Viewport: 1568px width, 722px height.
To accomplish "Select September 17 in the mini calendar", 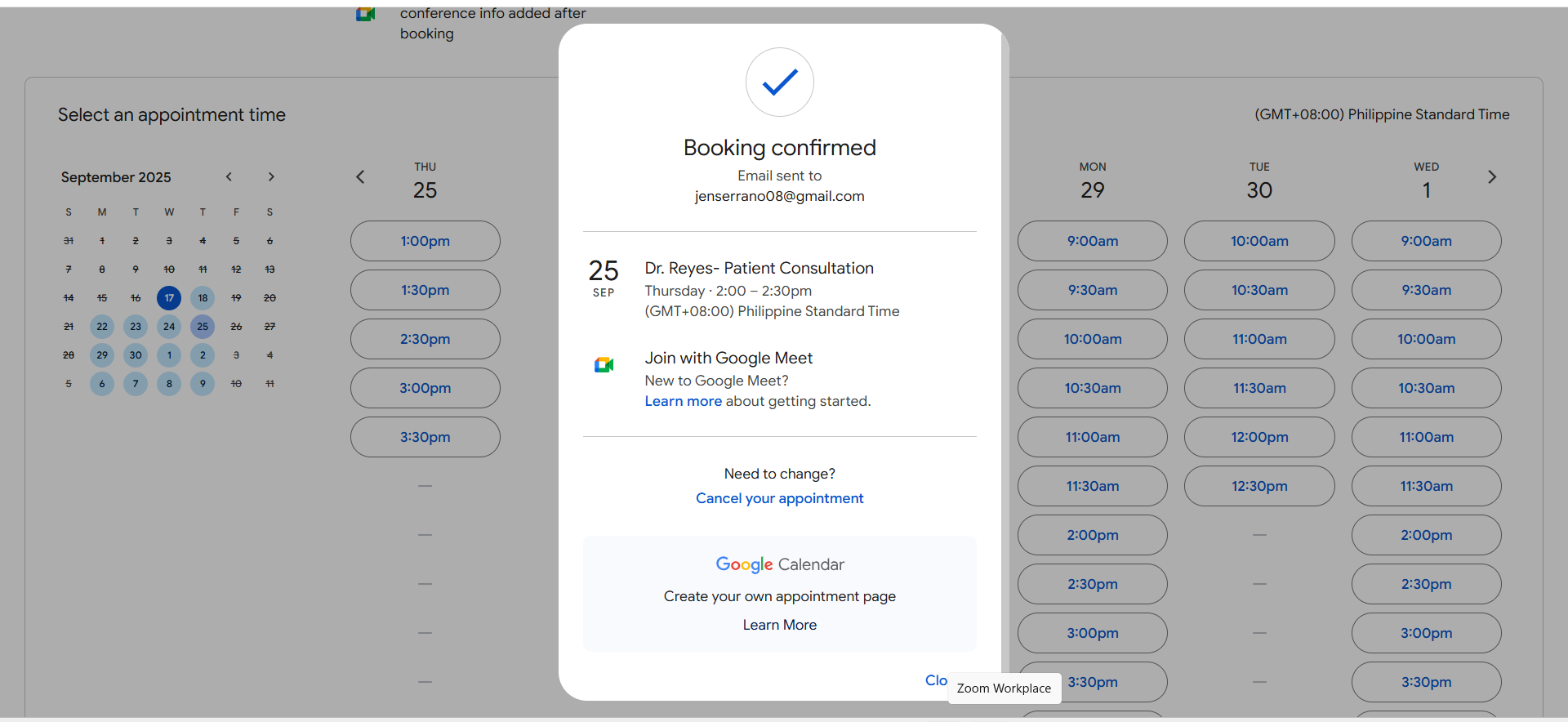I will point(169,298).
